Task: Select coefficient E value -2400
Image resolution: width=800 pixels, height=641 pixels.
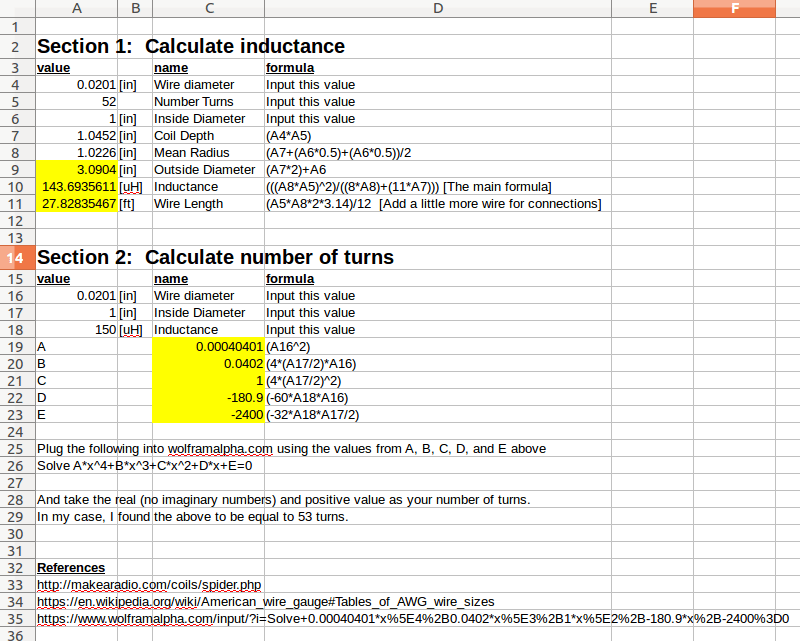Action: tap(208, 414)
